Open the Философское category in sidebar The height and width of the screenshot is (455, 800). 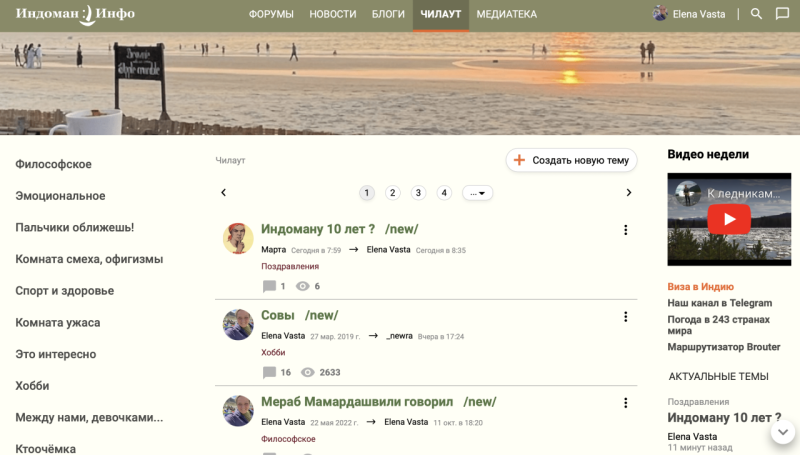pos(54,164)
